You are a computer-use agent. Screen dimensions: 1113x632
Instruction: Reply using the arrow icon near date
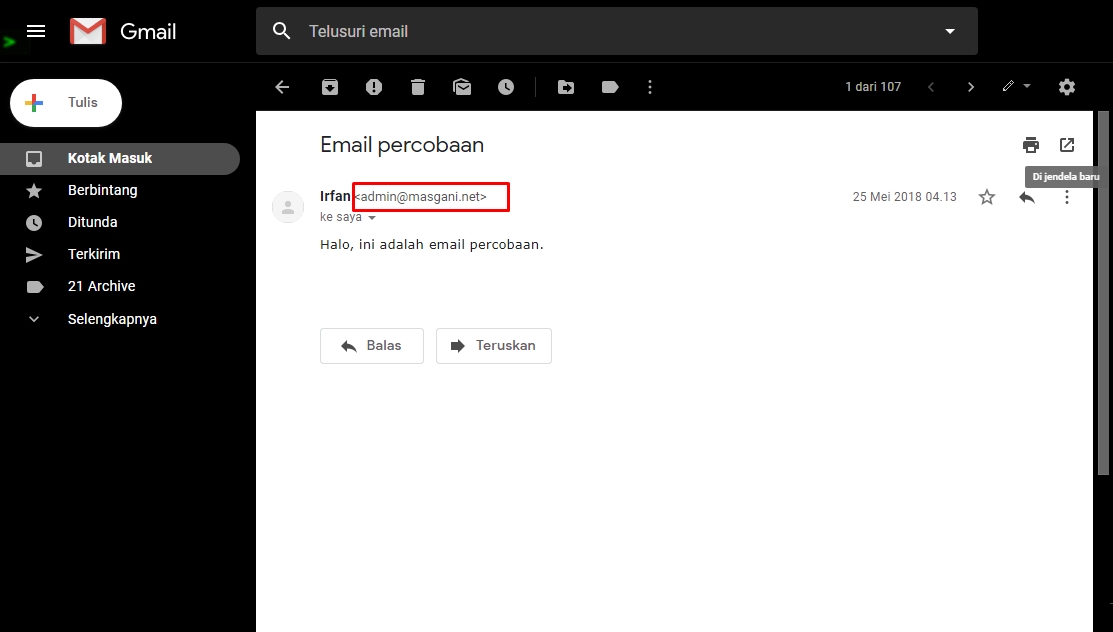pyautogui.click(x=1026, y=197)
